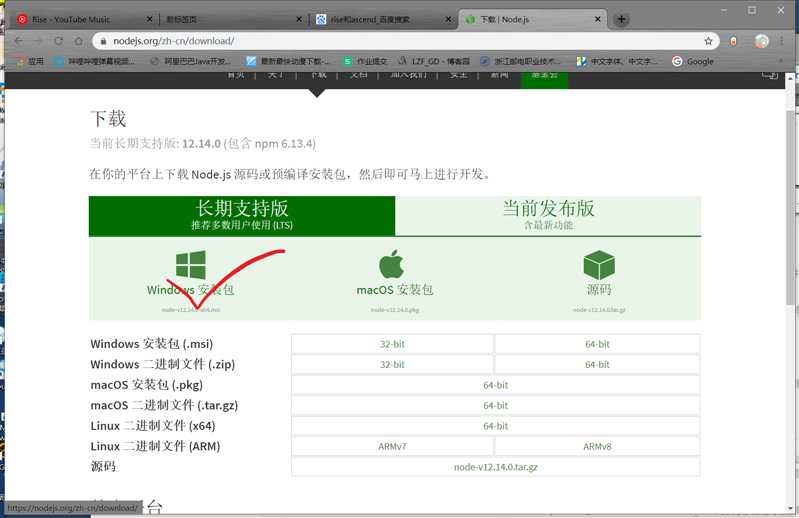The width and height of the screenshot is (799, 518).
Task: Click the node-v12.14.0.tar.gz source link
Action: tap(496, 467)
